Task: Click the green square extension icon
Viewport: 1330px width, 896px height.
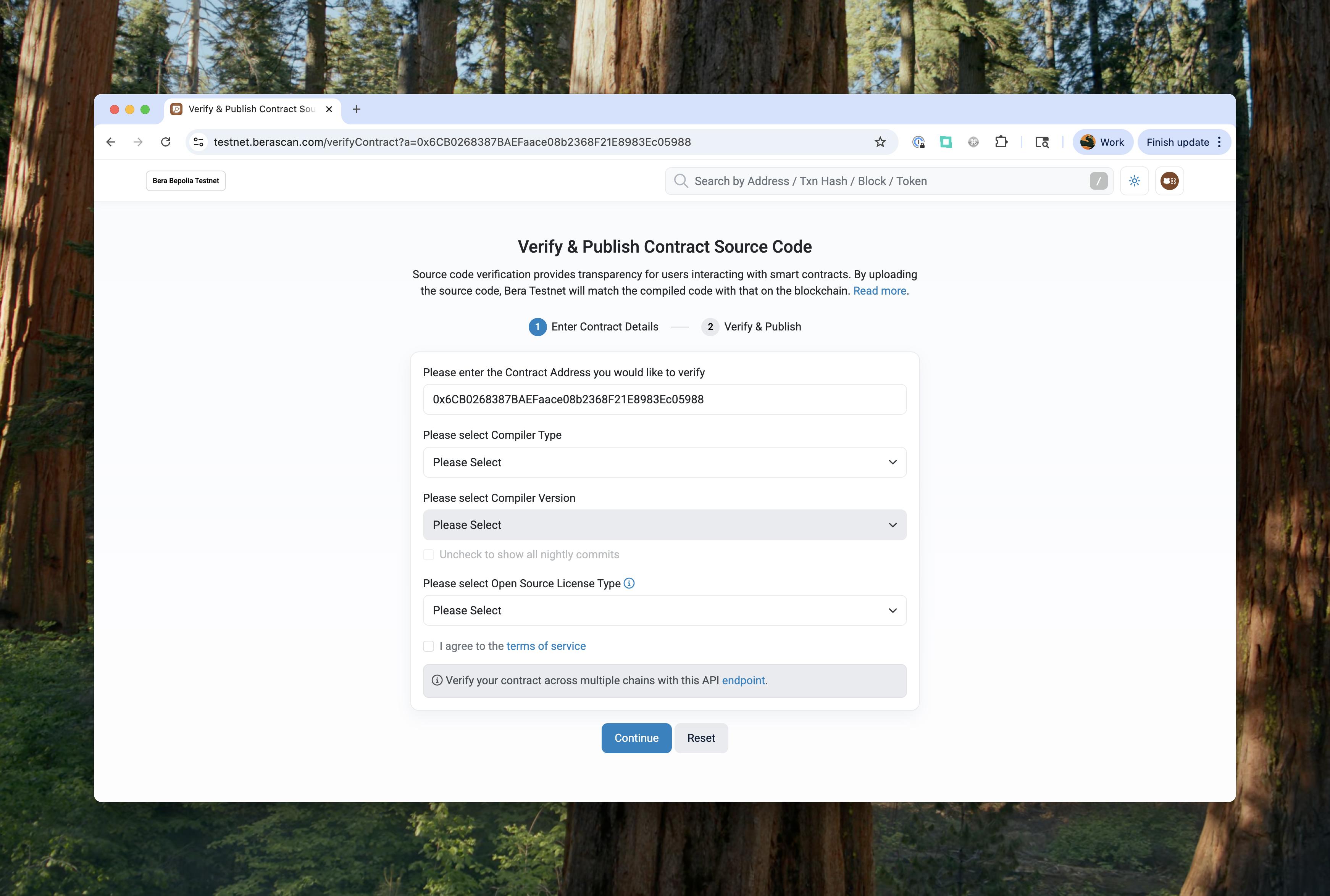Action: (946, 142)
